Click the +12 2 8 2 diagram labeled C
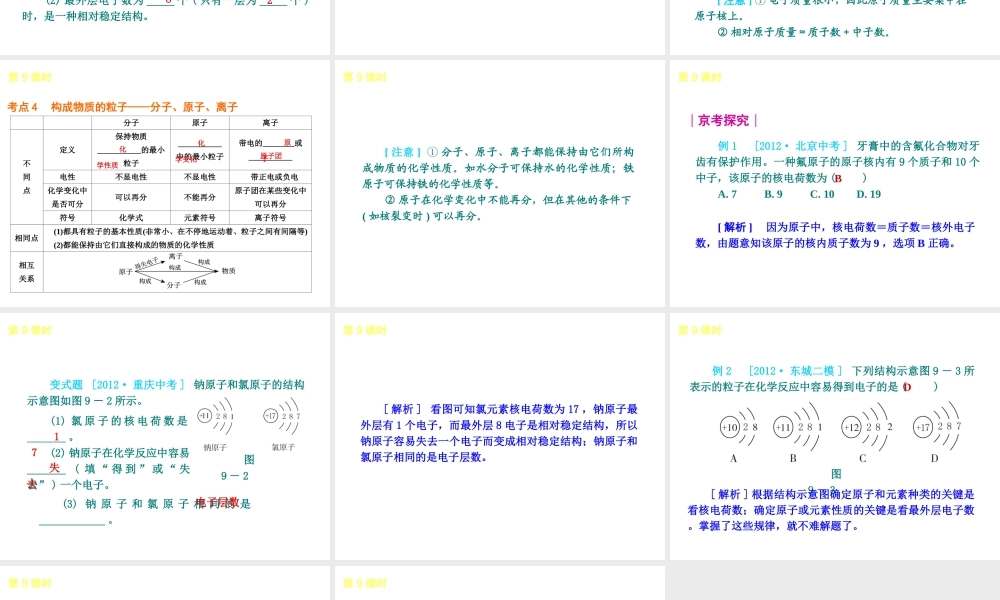The image size is (1000, 600). pos(867,427)
